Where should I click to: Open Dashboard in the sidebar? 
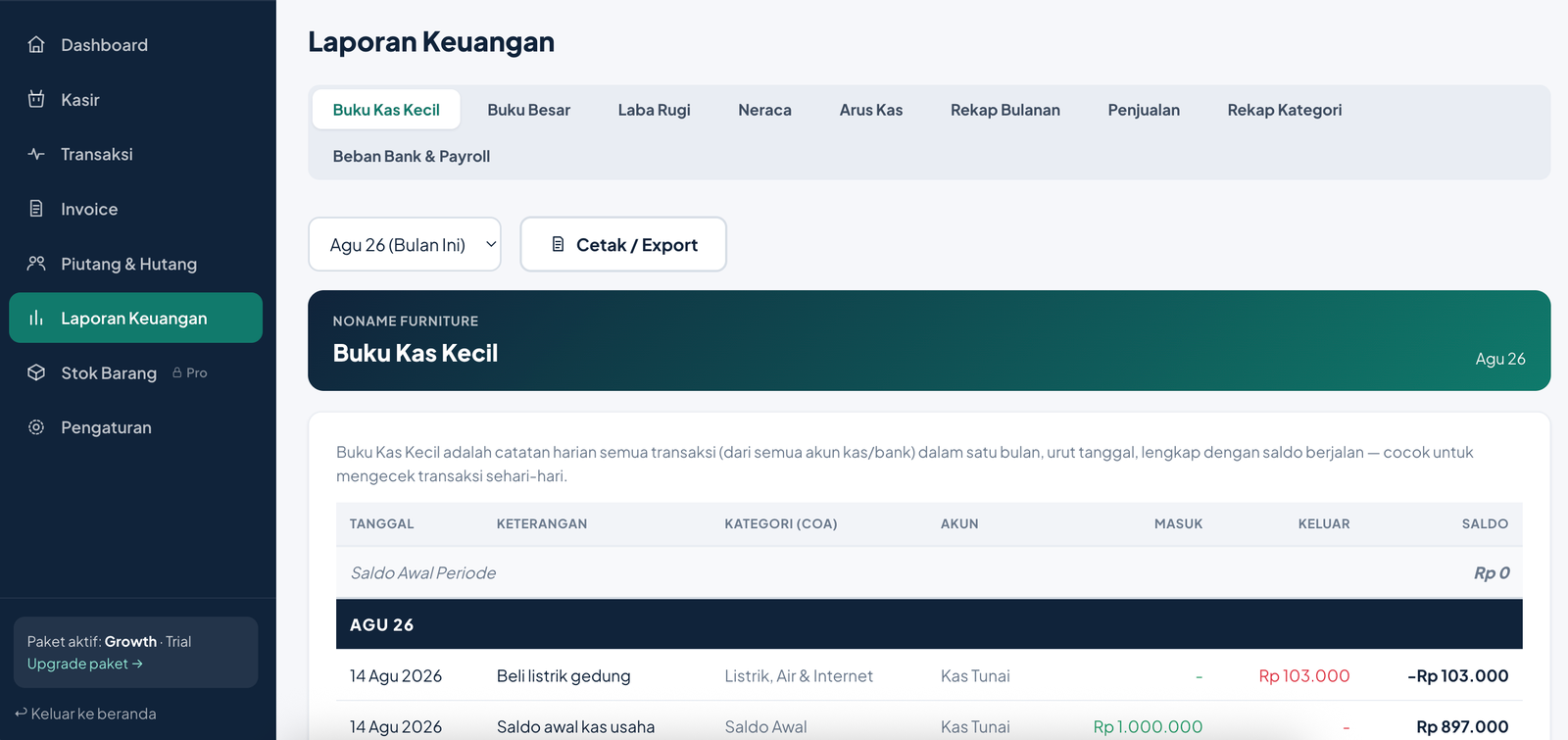click(135, 44)
